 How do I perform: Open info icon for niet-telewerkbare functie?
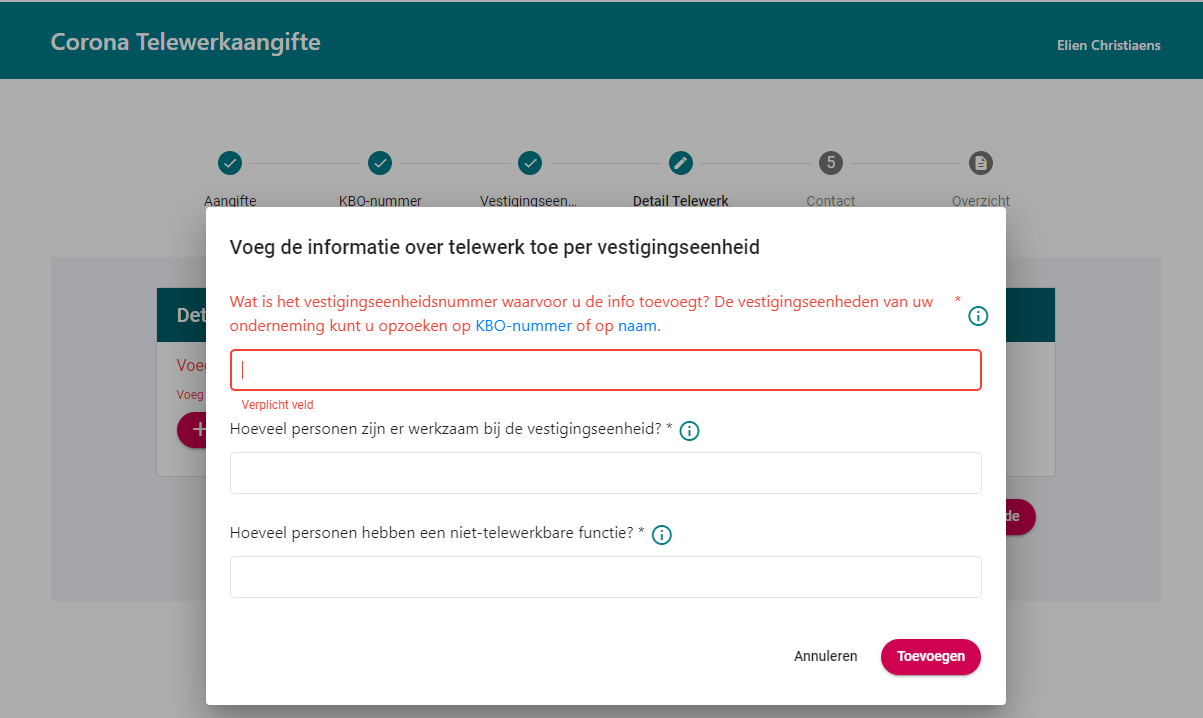[x=661, y=535]
